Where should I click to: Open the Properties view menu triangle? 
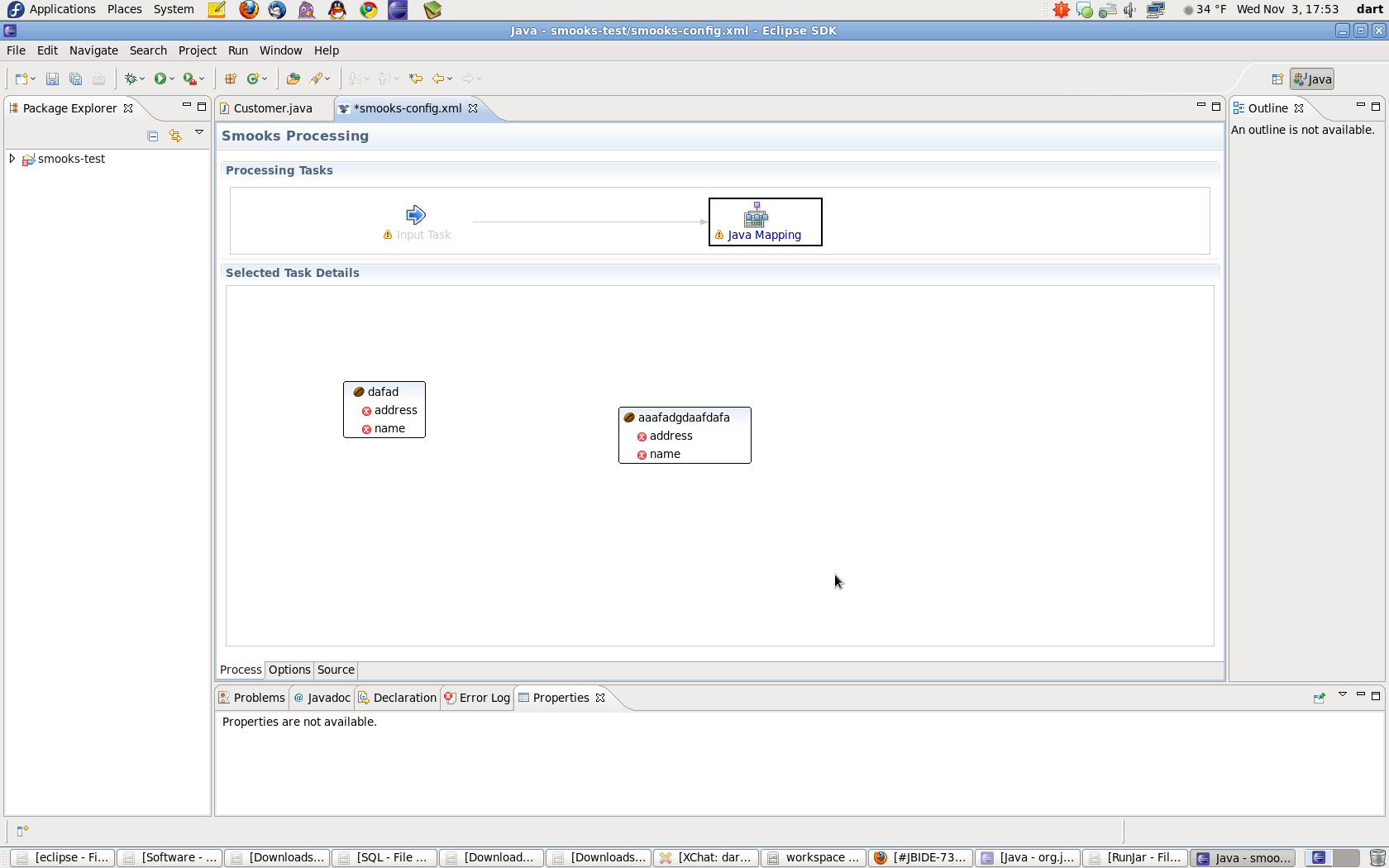point(1343,694)
